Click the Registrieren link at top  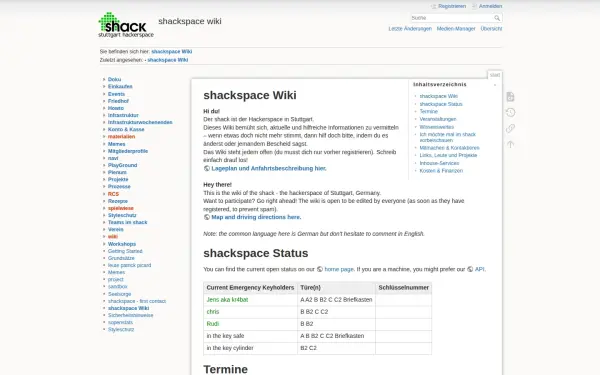click(452, 6)
